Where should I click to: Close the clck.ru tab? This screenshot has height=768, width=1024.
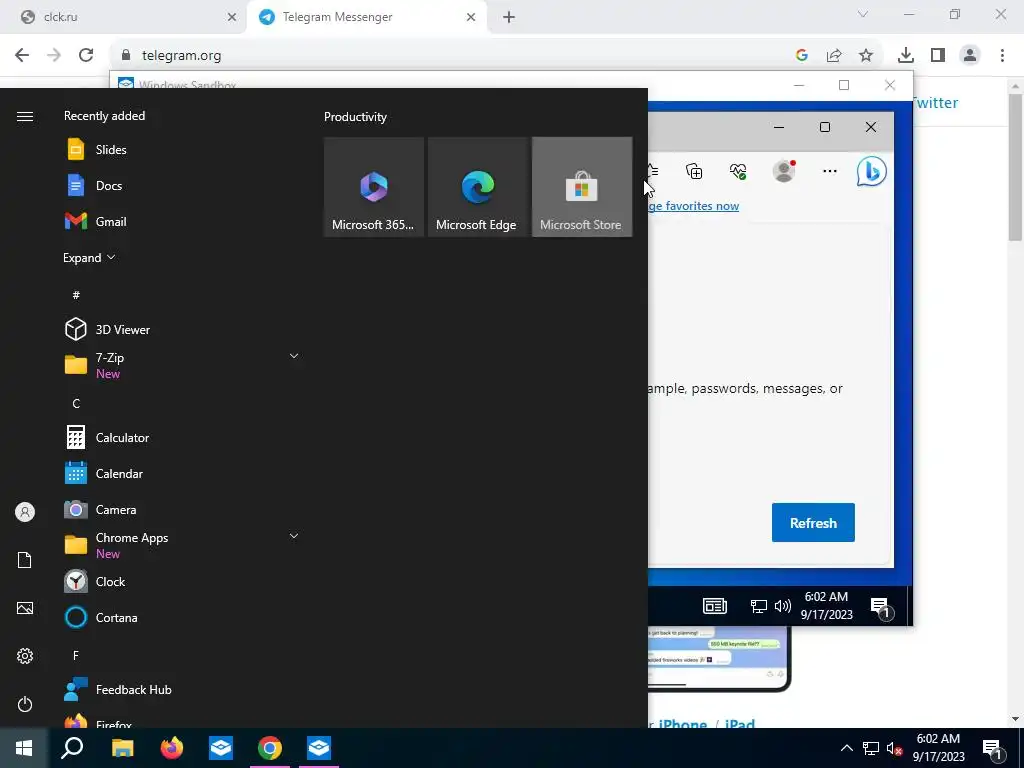[232, 17]
